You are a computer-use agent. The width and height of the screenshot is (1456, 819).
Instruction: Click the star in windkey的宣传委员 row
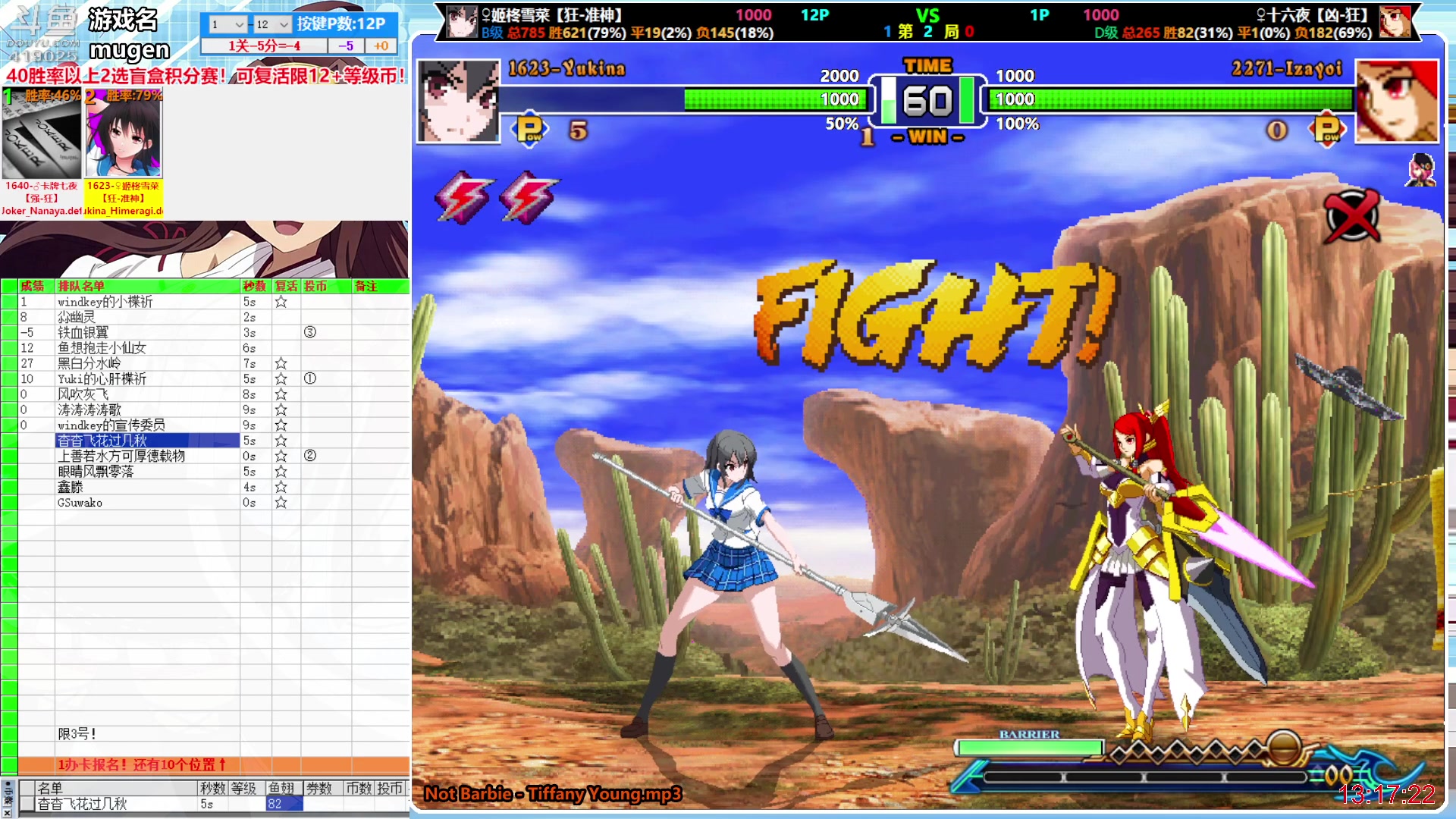click(x=281, y=425)
